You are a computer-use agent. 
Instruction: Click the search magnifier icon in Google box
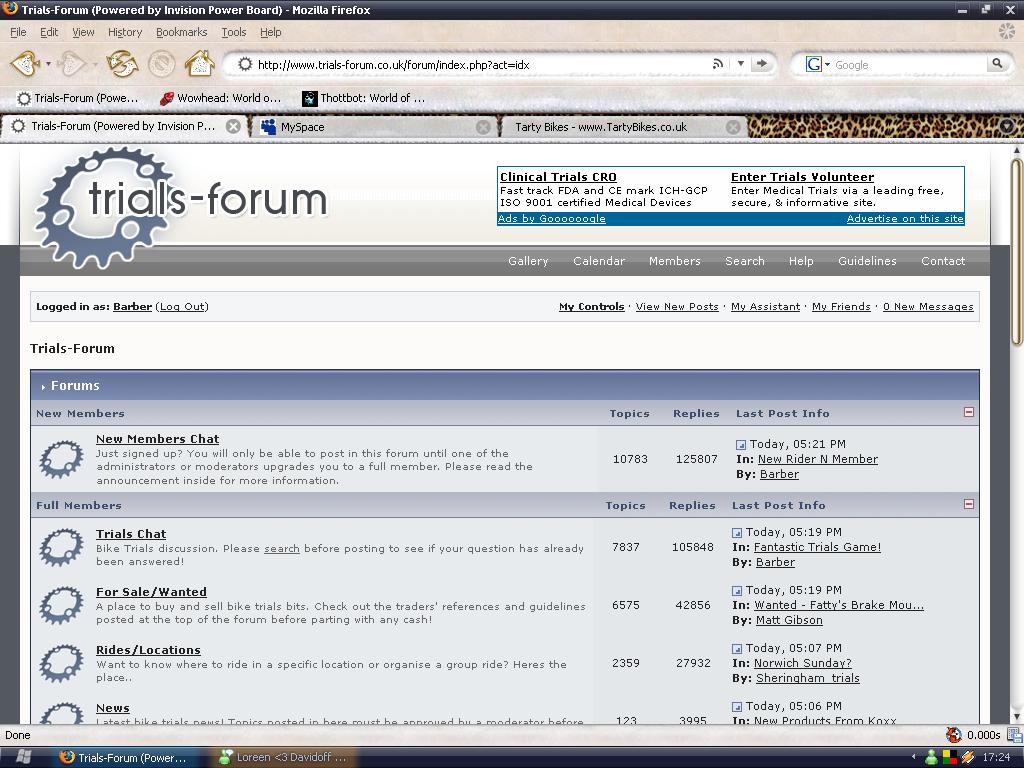[997, 64]
